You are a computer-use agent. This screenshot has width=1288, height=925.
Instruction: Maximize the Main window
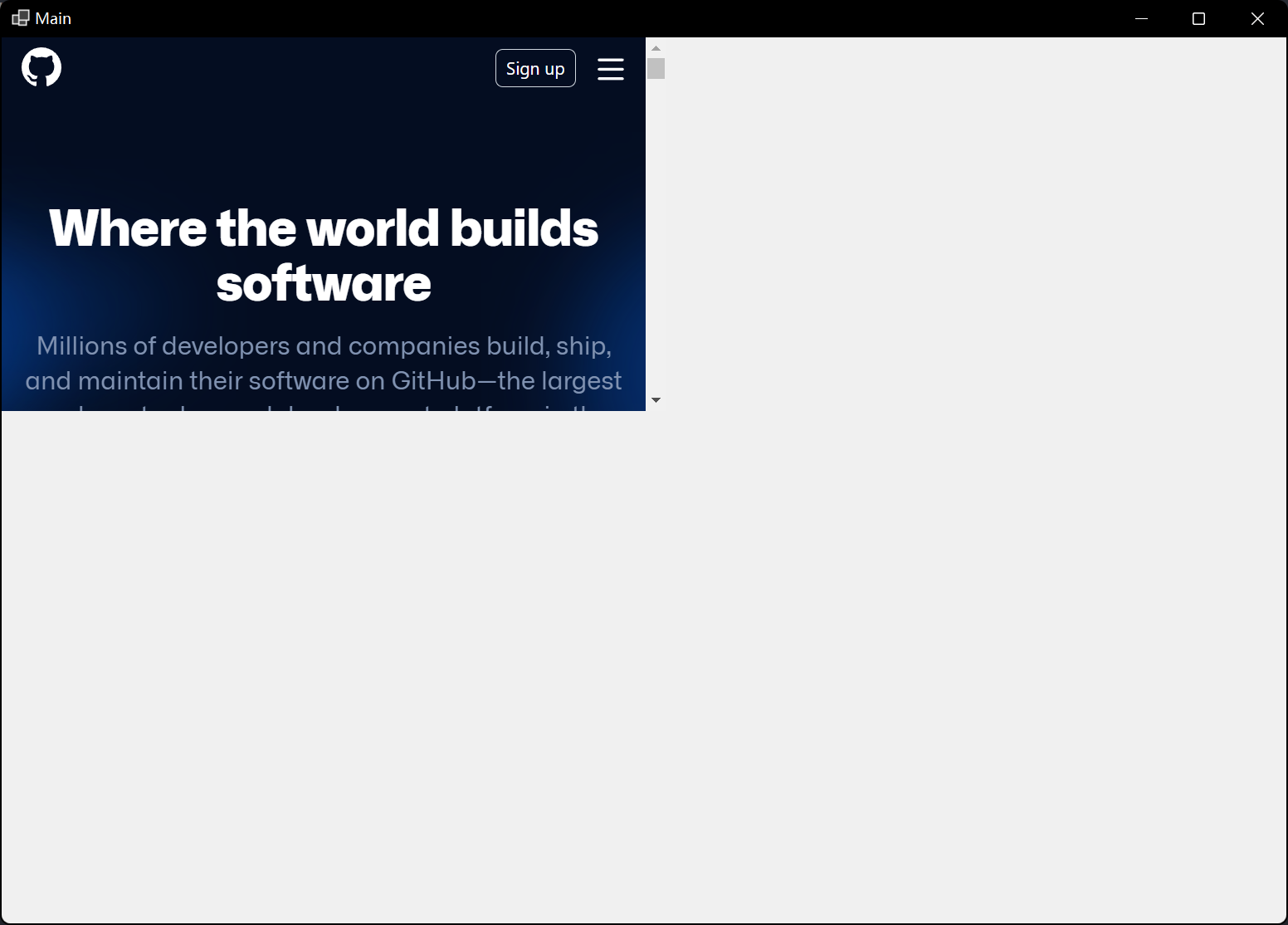pos(1198,18)
